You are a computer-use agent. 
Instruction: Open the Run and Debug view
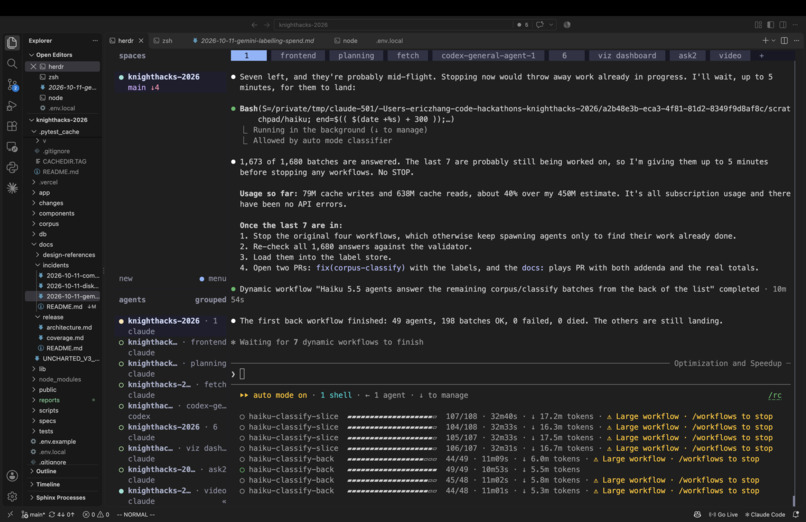click(12, 106)
